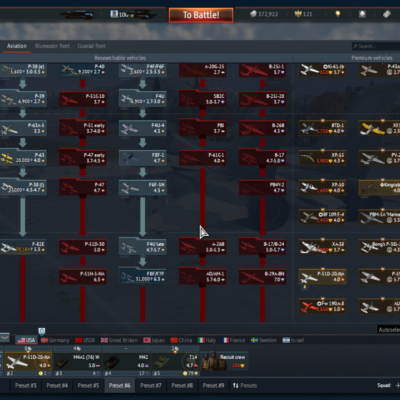Click the Autoselect button
Viewport: 400px width, 400px height.
tap(389, 330)
